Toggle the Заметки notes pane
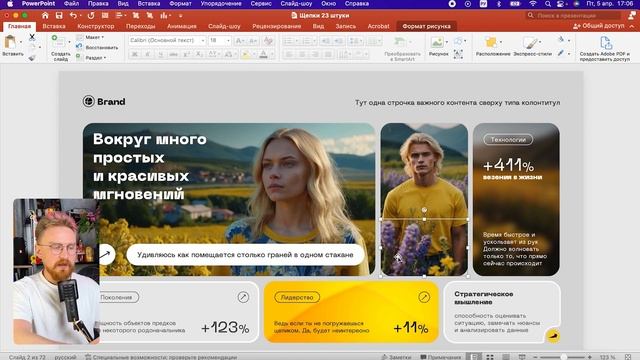The width and height of the screenshot is (640, 360). pyautogui.click(x=396, y=357)
